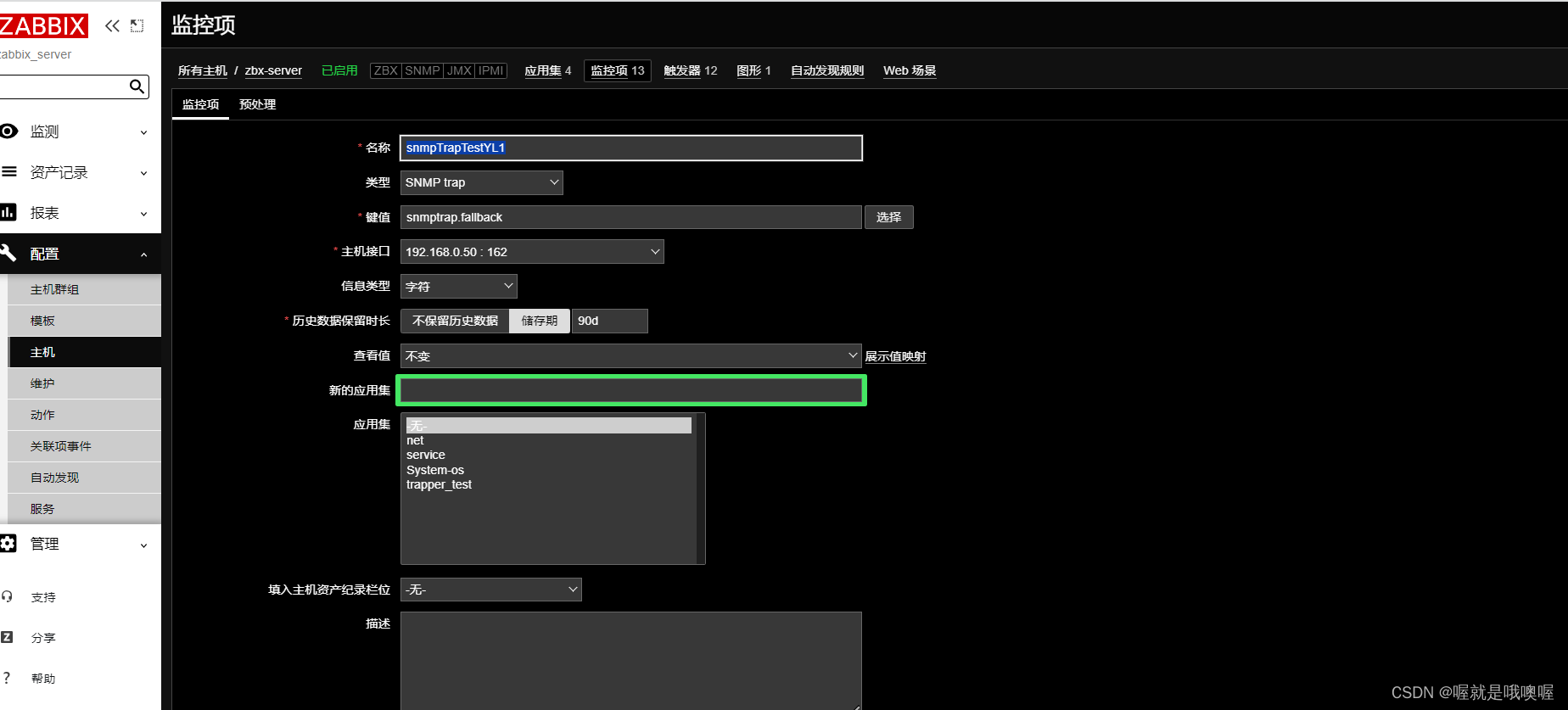Image resolution: width=1568 pixels, height=710 pixels.
Task: Open 模板 in sidebar
Action: (x=84, y=321)
